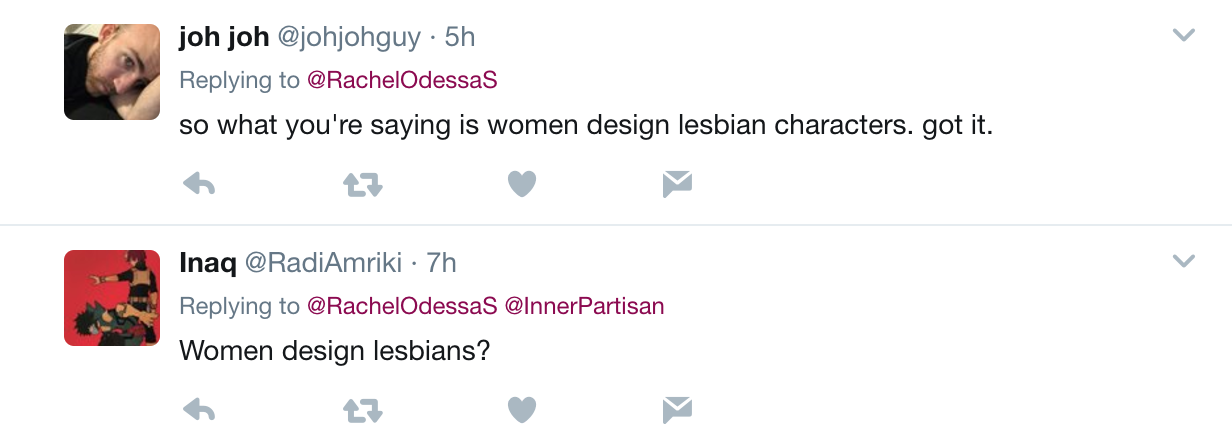Open more options chevron on Inaq's tweet
1232x446 pixels.
1183,261
